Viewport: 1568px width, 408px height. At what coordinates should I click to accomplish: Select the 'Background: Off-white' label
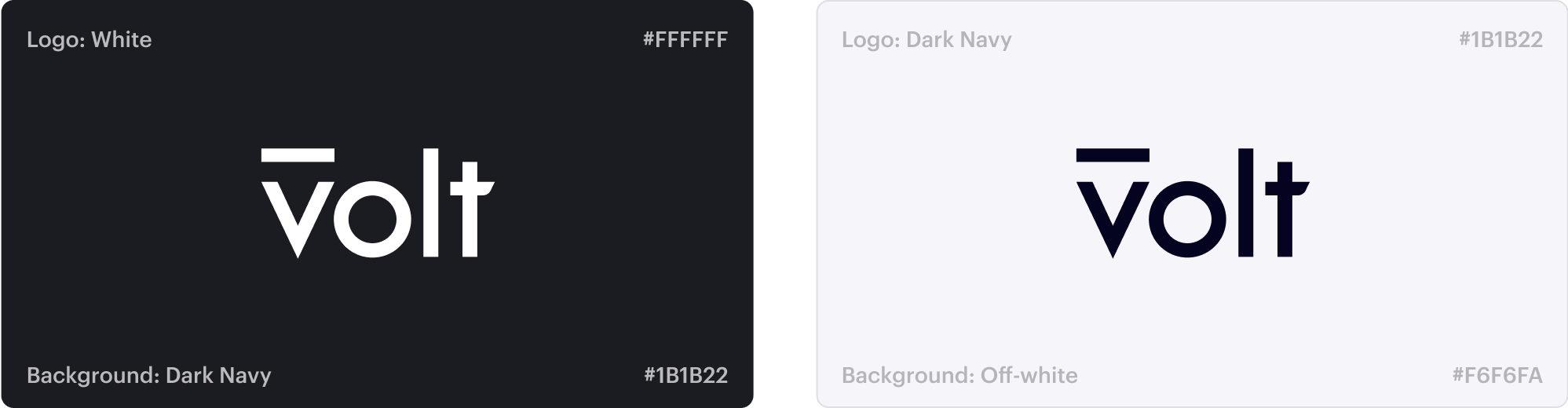959,376
